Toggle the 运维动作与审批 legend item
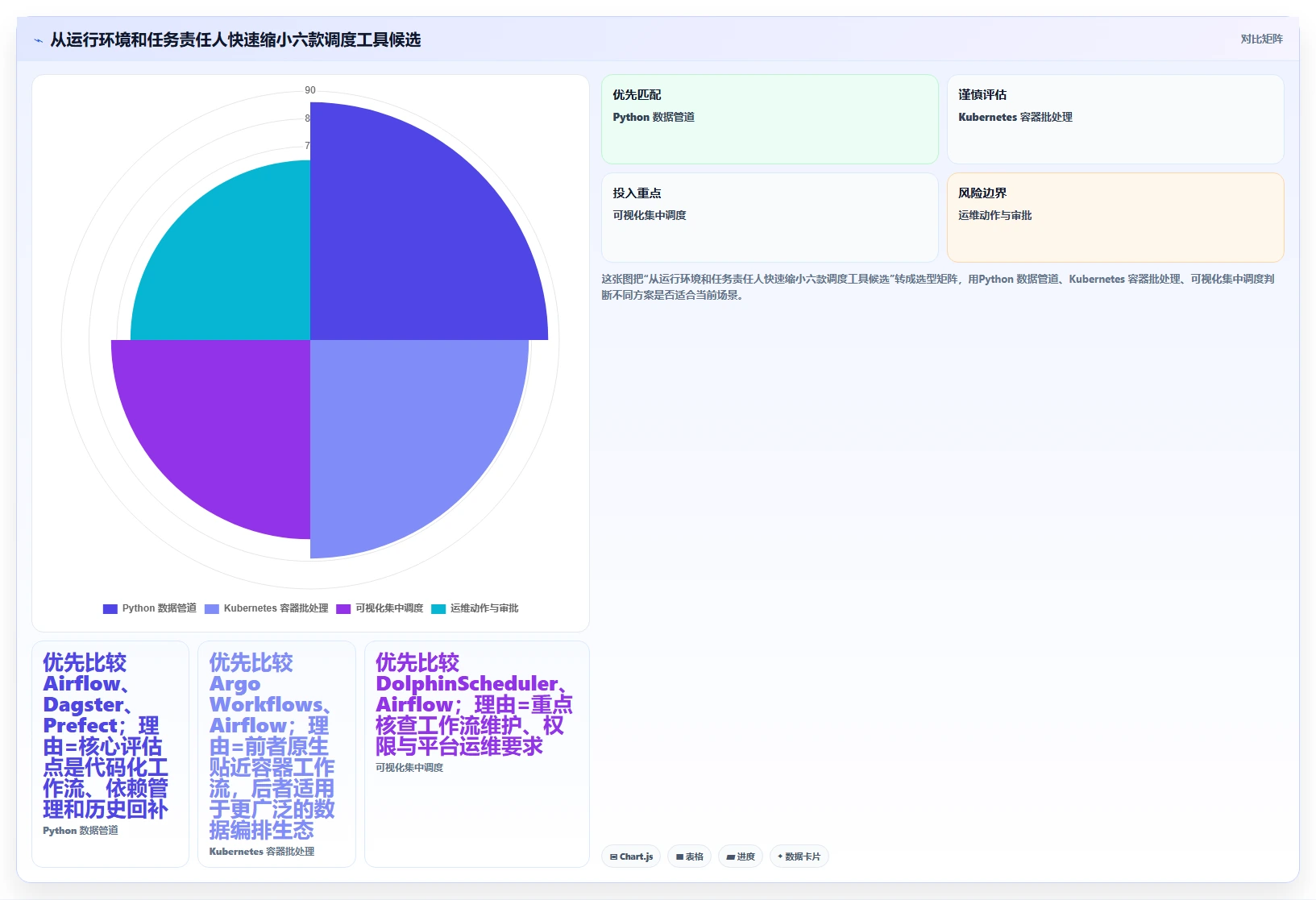This screenshot has width=1316, height=900. click(475, 608)
